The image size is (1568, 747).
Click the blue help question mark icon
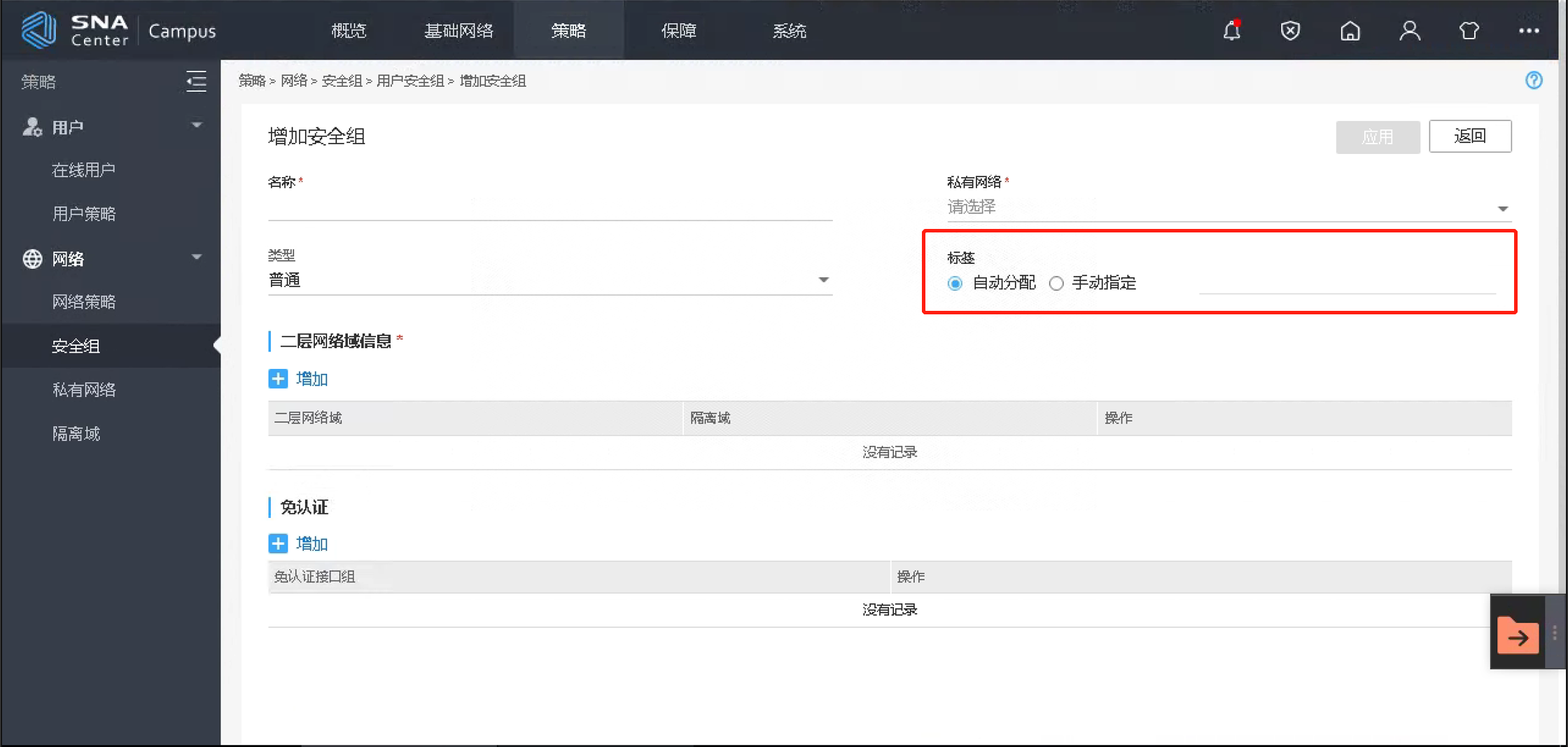click(1534, 81)
